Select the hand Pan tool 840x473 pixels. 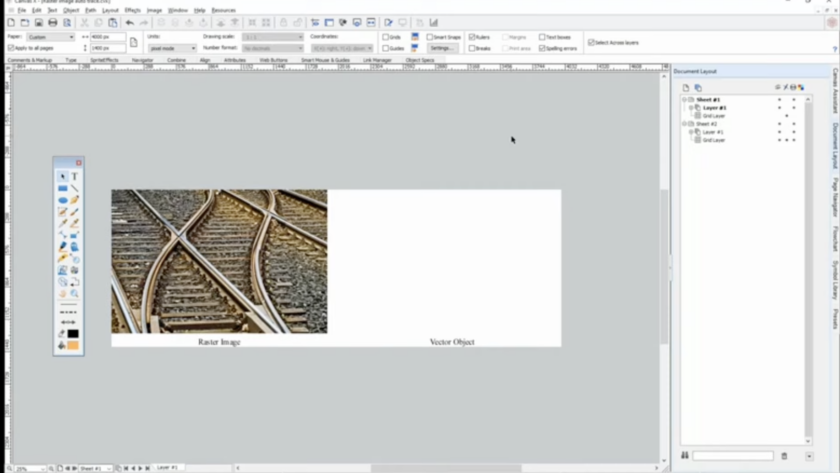(x=63, y=294)
